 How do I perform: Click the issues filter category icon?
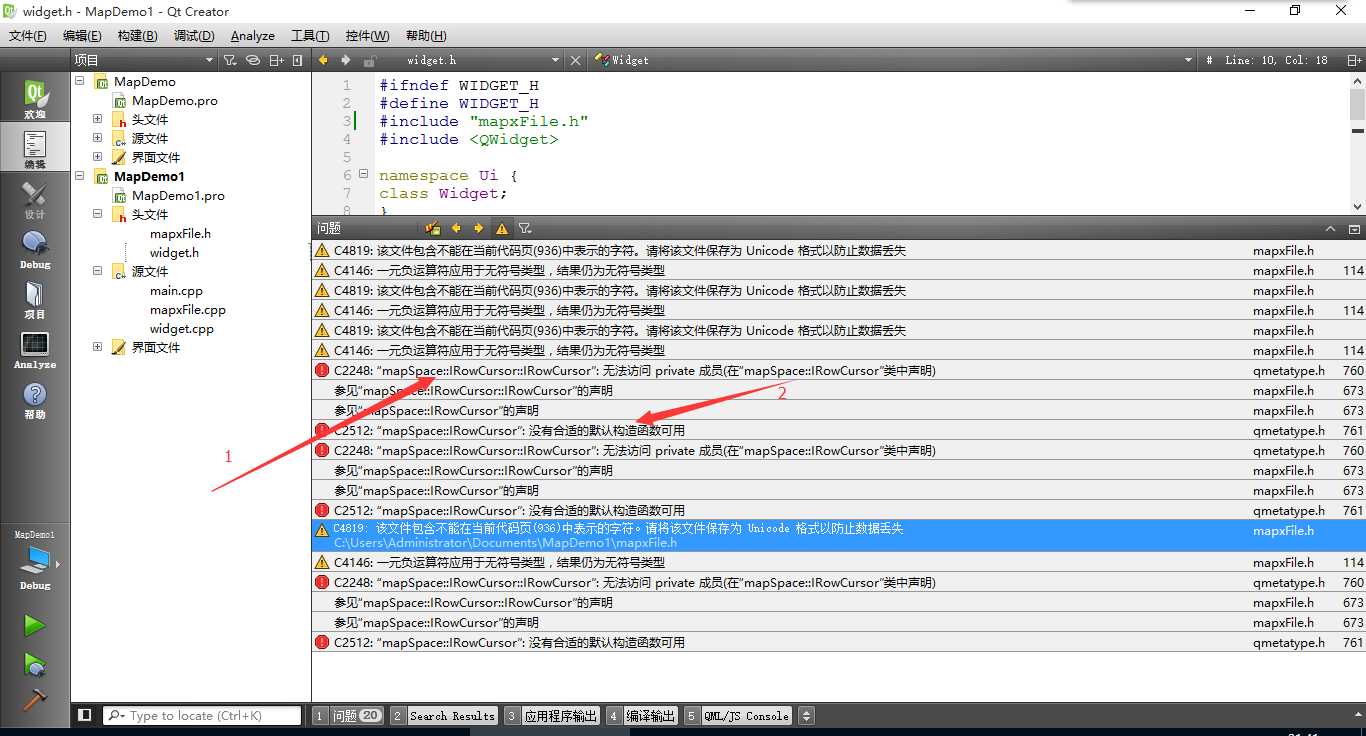[525, 228]
